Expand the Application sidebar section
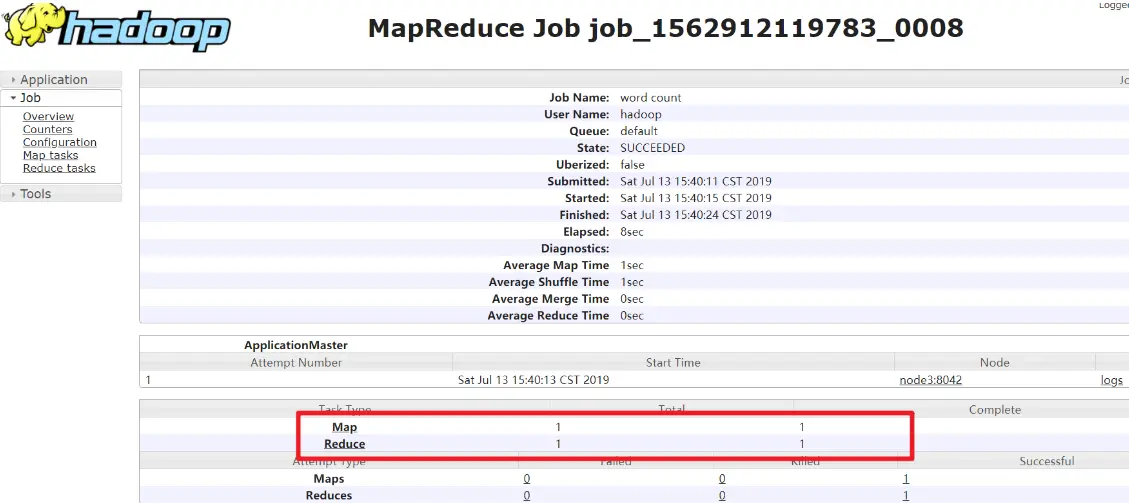Image resolution: width=1129 pixels, height=503 pixels. tap(61, 80)
